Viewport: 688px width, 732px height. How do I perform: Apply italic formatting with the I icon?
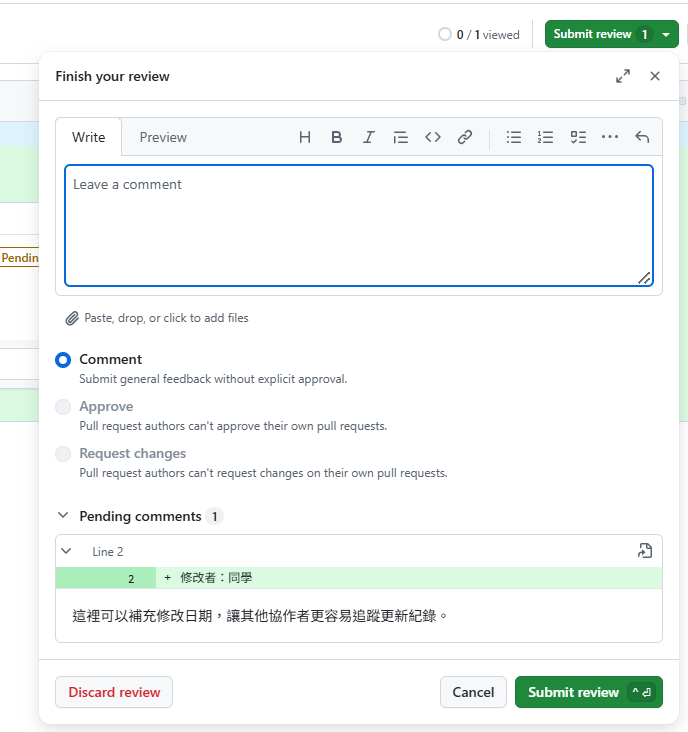point(369,137)
